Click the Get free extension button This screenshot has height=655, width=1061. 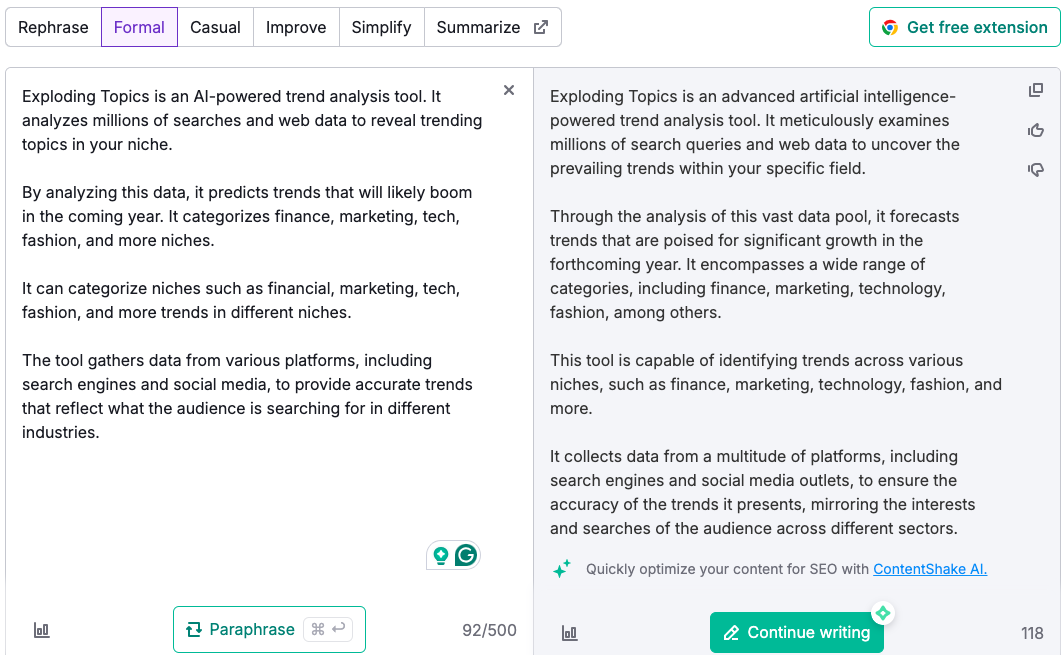pyautogui.click(x=963, y=27)
